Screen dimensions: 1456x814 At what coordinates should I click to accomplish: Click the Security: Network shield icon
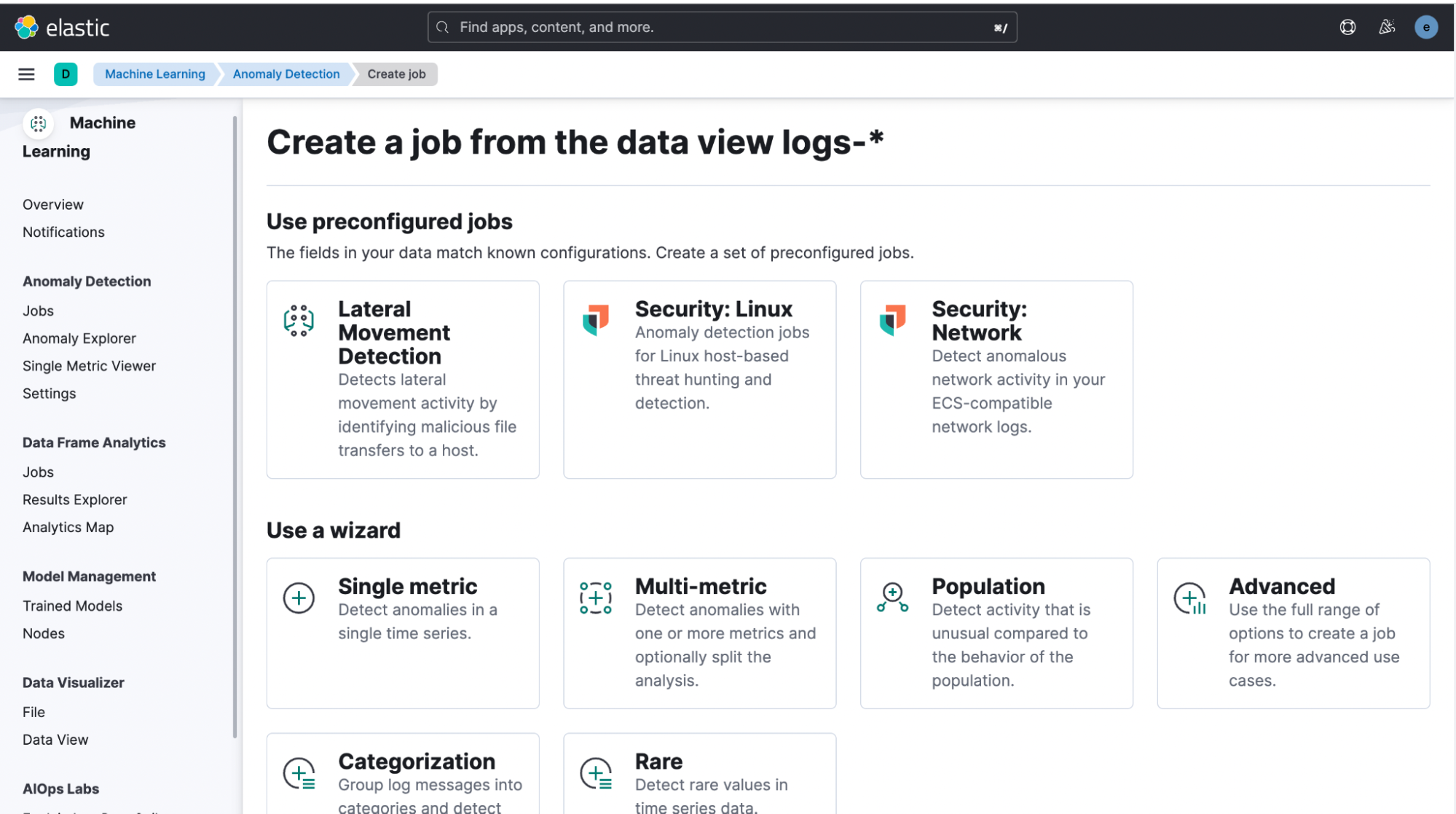point(892,320)
